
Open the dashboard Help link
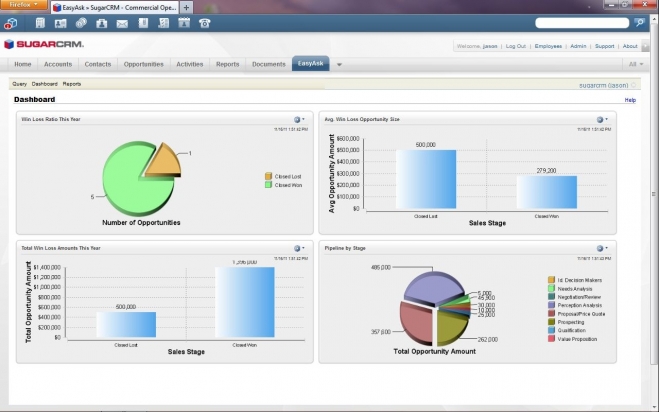(x=630, y=100)
